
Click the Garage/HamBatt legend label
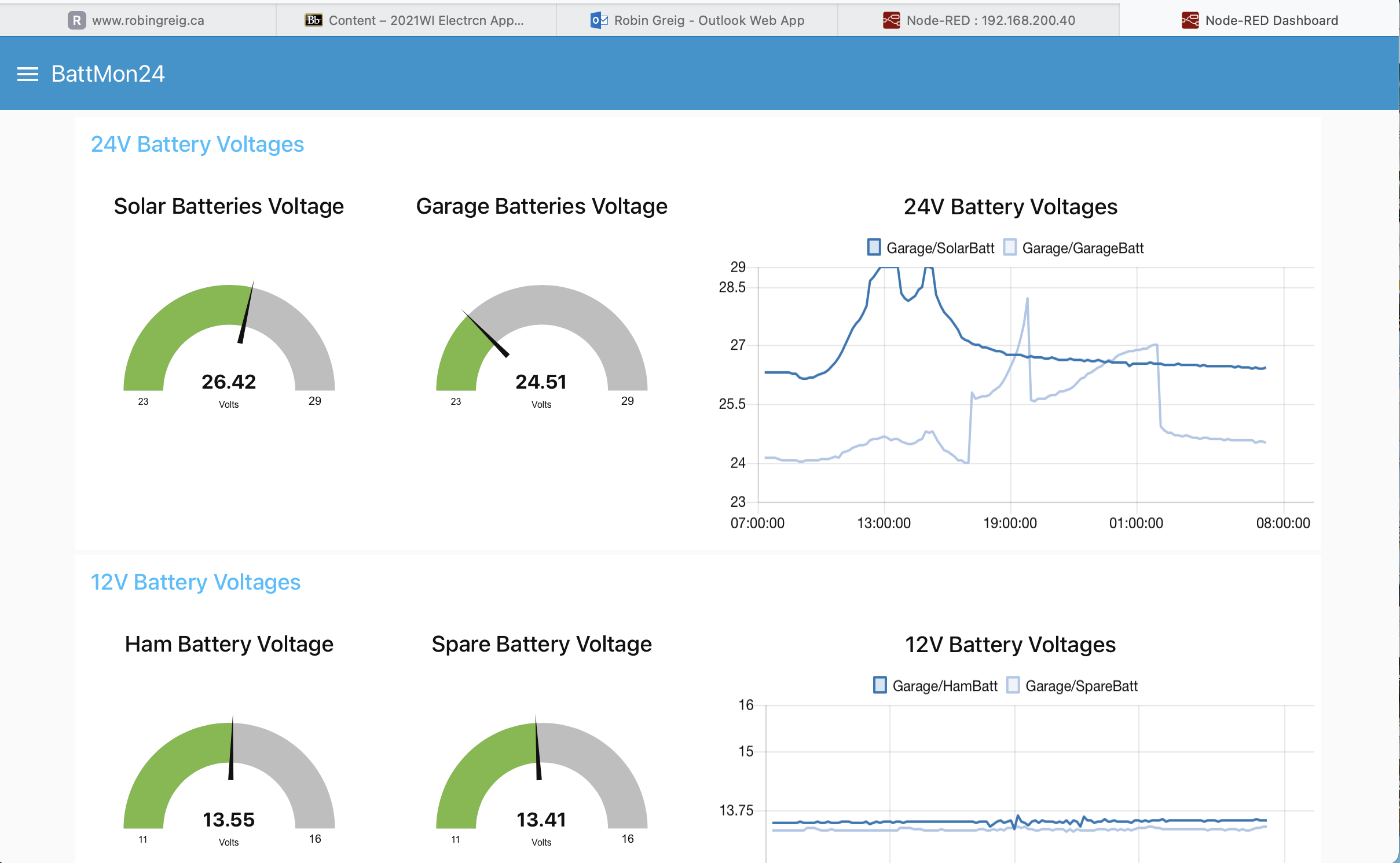945,686
